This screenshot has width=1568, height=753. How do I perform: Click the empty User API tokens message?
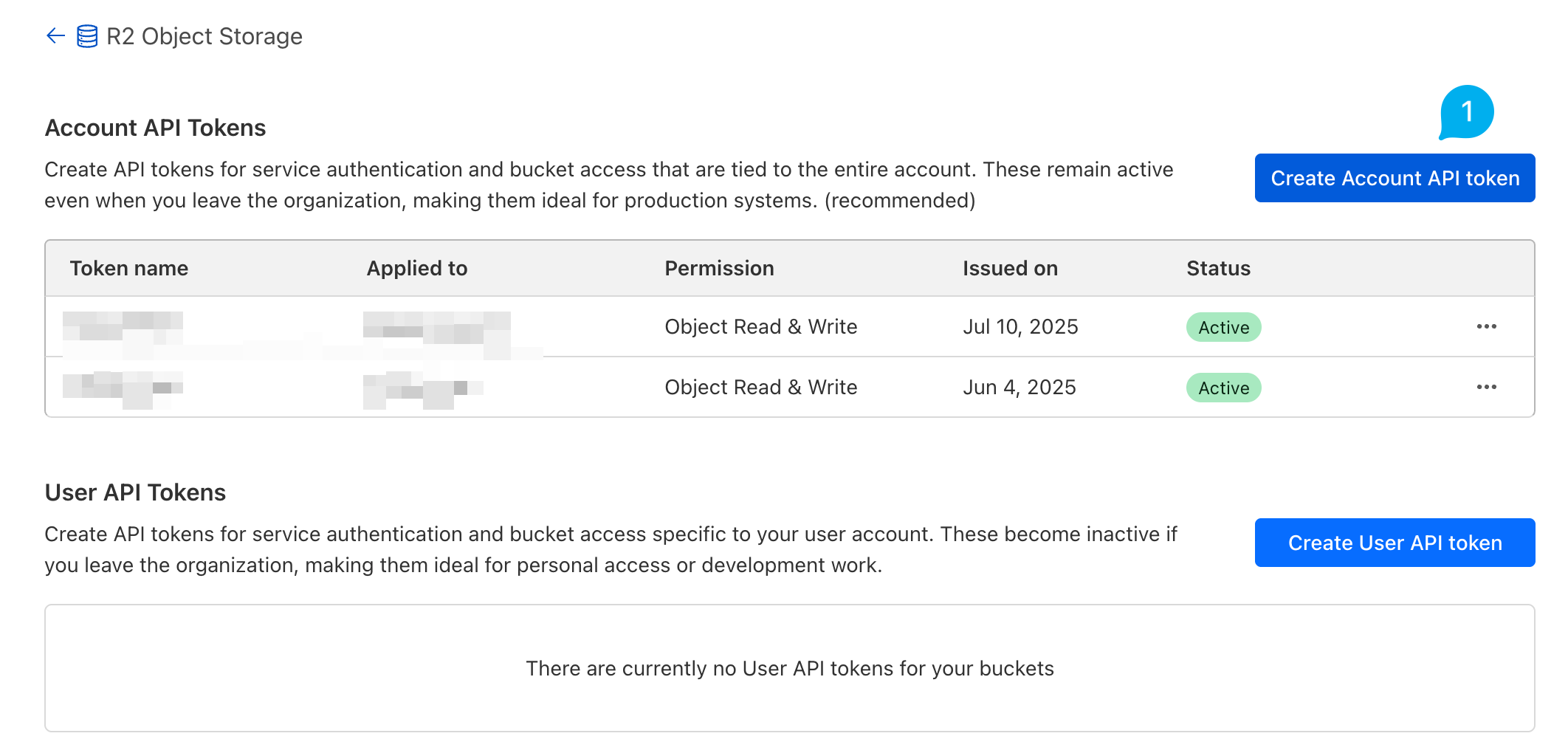point(790,668)
